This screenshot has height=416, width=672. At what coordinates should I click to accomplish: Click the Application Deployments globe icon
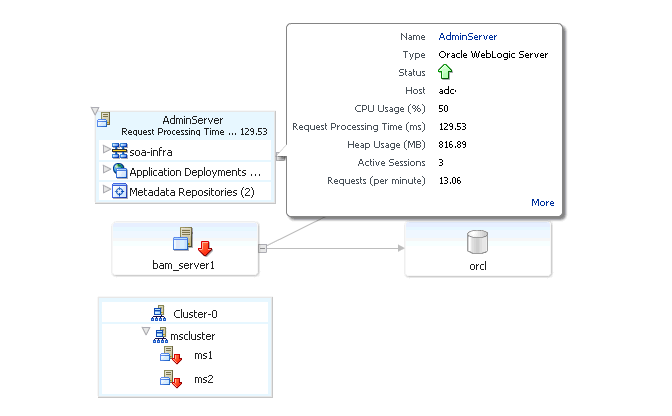120,171
